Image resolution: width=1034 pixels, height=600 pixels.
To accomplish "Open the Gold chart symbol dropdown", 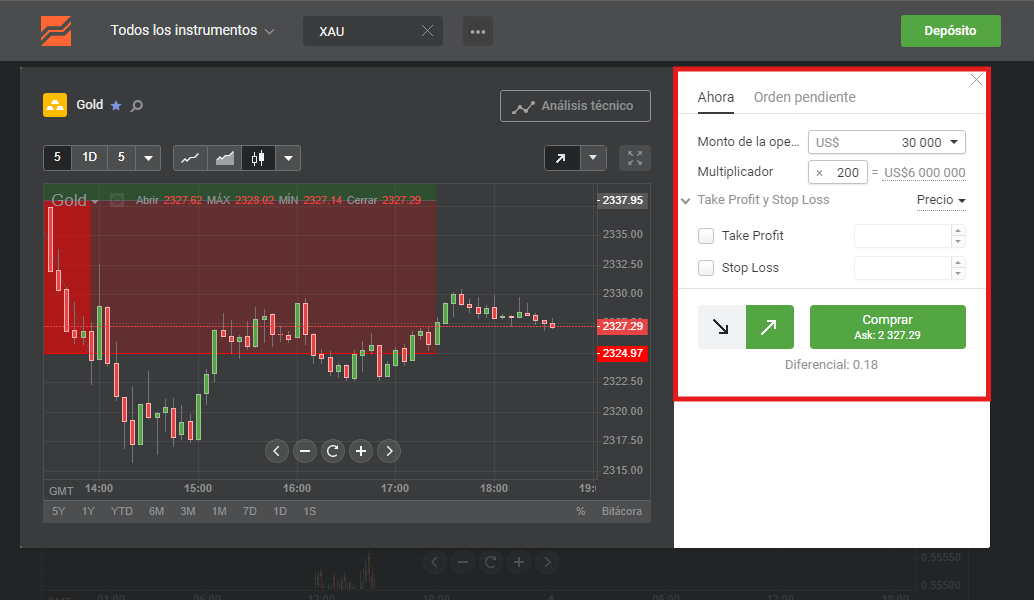I will (75, 200).
